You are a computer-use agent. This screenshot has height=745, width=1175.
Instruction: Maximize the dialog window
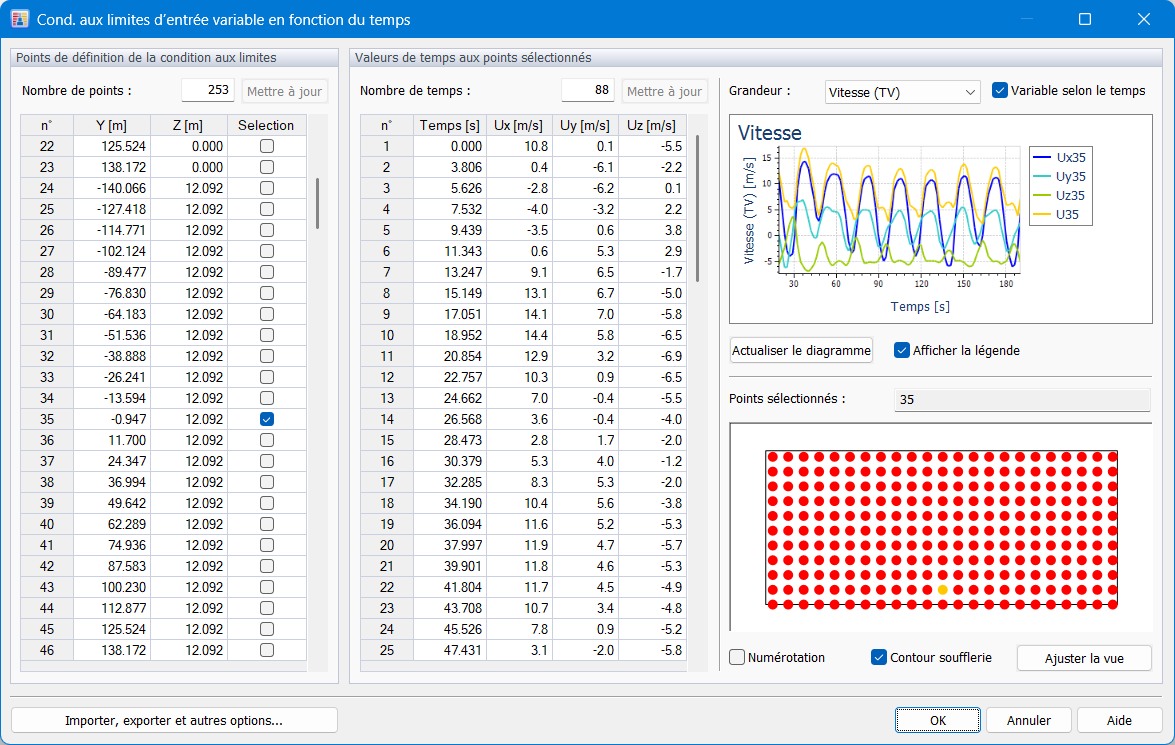[x=1084, y=19]
